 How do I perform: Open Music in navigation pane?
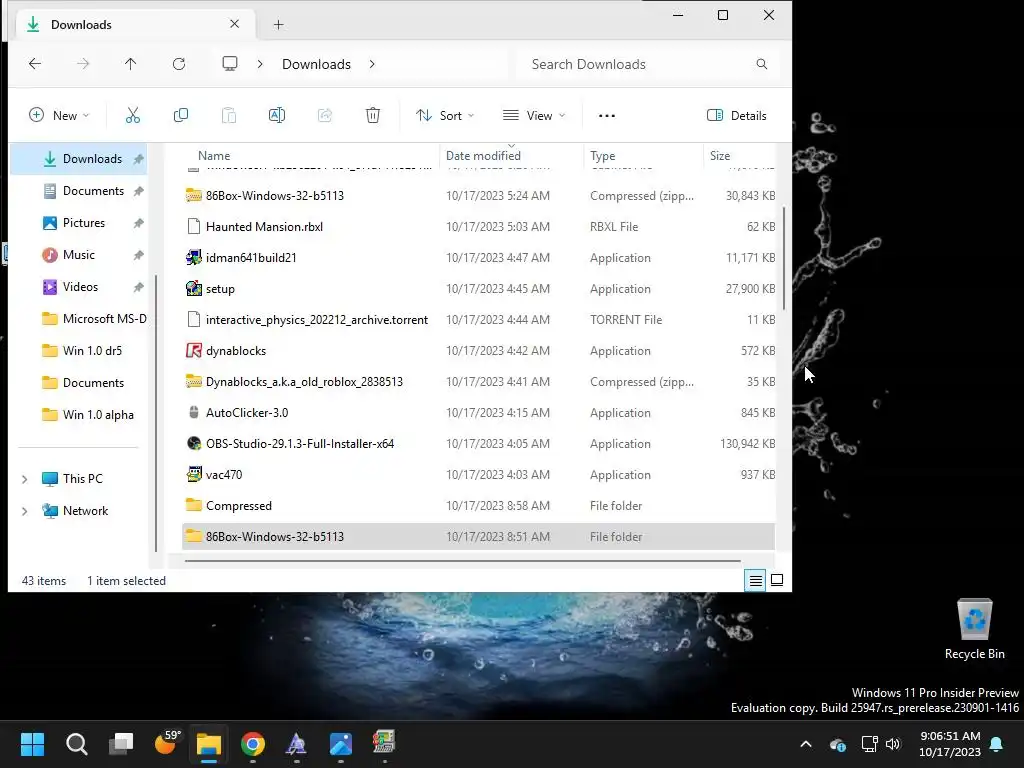79,255
